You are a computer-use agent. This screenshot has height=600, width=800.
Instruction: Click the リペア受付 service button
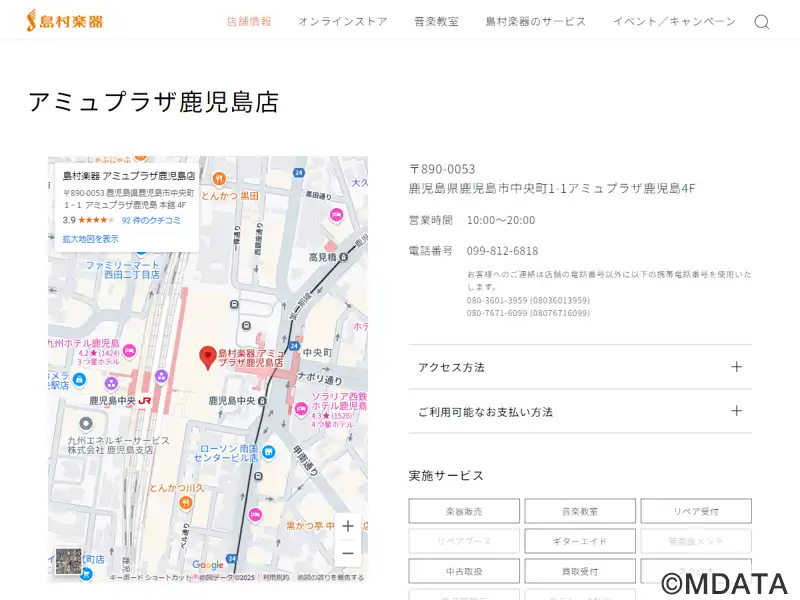coord(696,511)
